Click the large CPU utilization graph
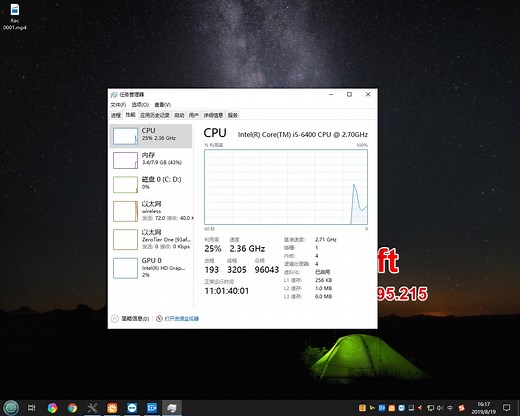Image resolution: width=520 pixels, height=416 pixels. coord(286,187)
